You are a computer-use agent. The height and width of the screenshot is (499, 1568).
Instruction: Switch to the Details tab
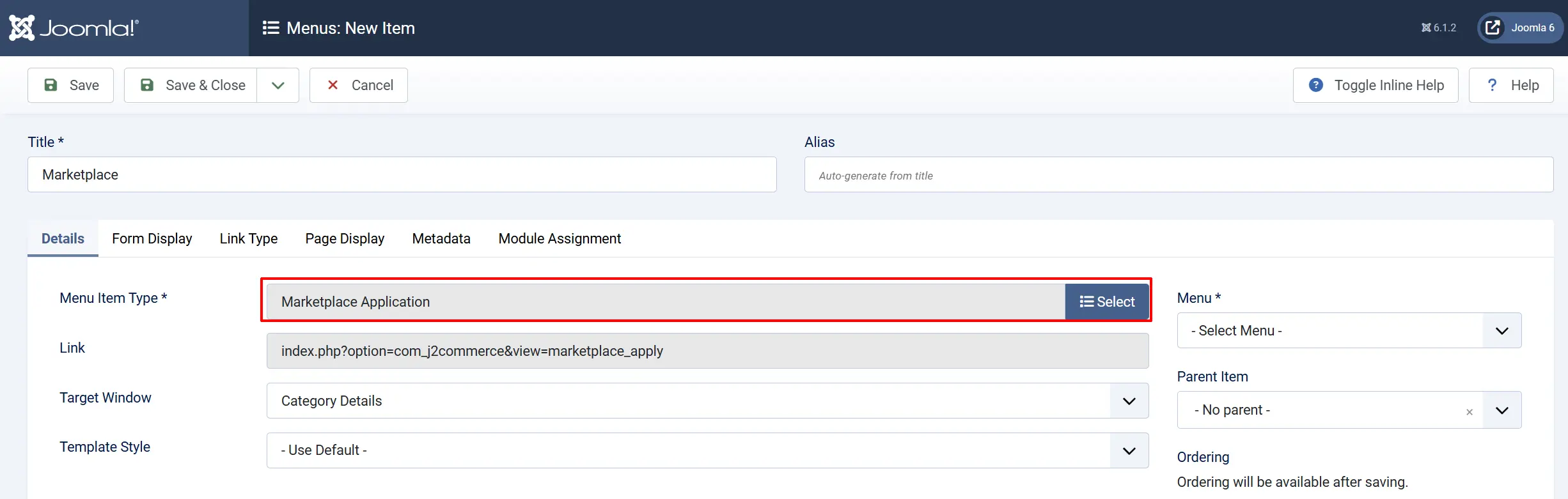click(63, 238)
